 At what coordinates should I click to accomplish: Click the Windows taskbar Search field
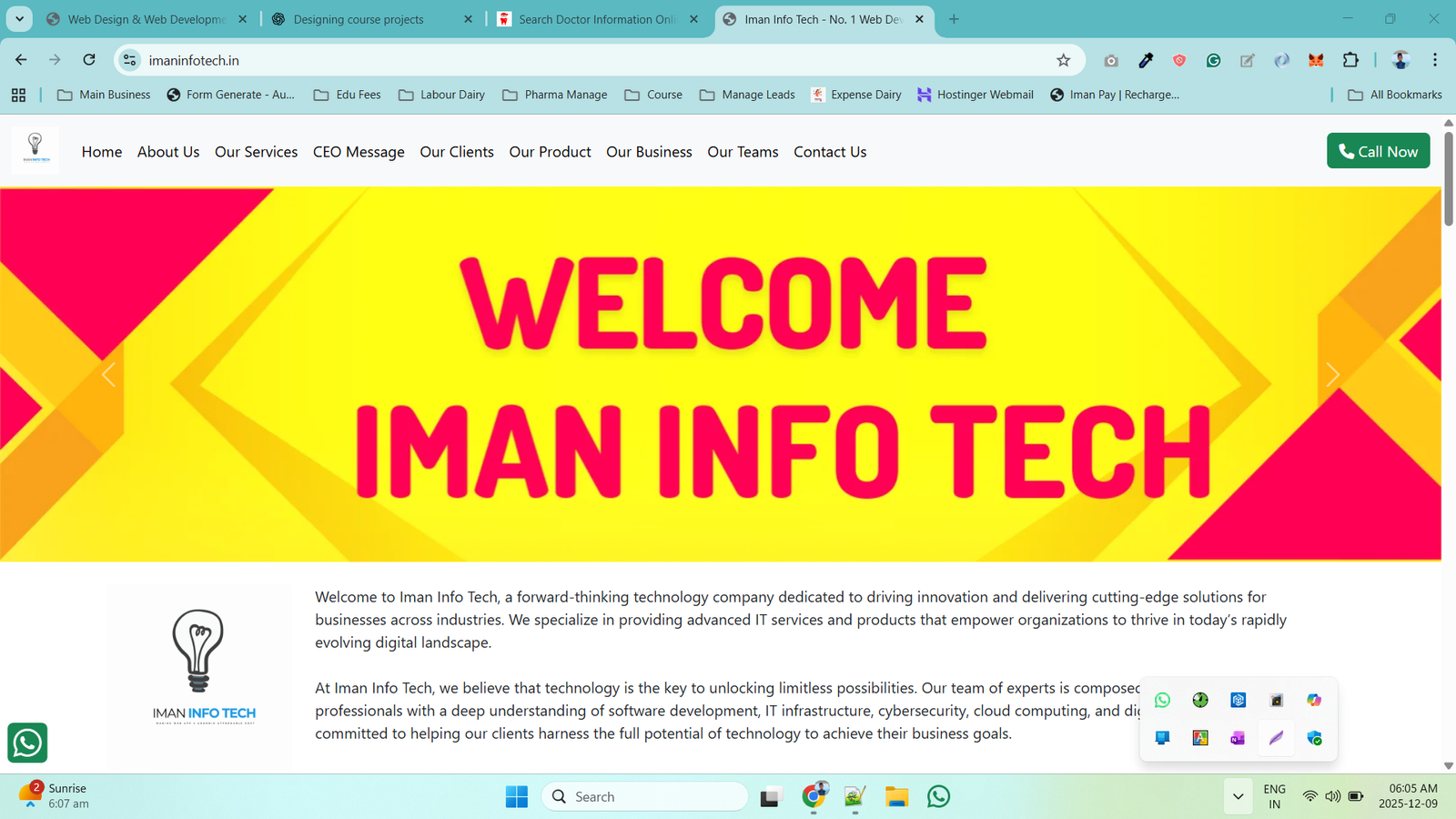[x=646, y=797]
